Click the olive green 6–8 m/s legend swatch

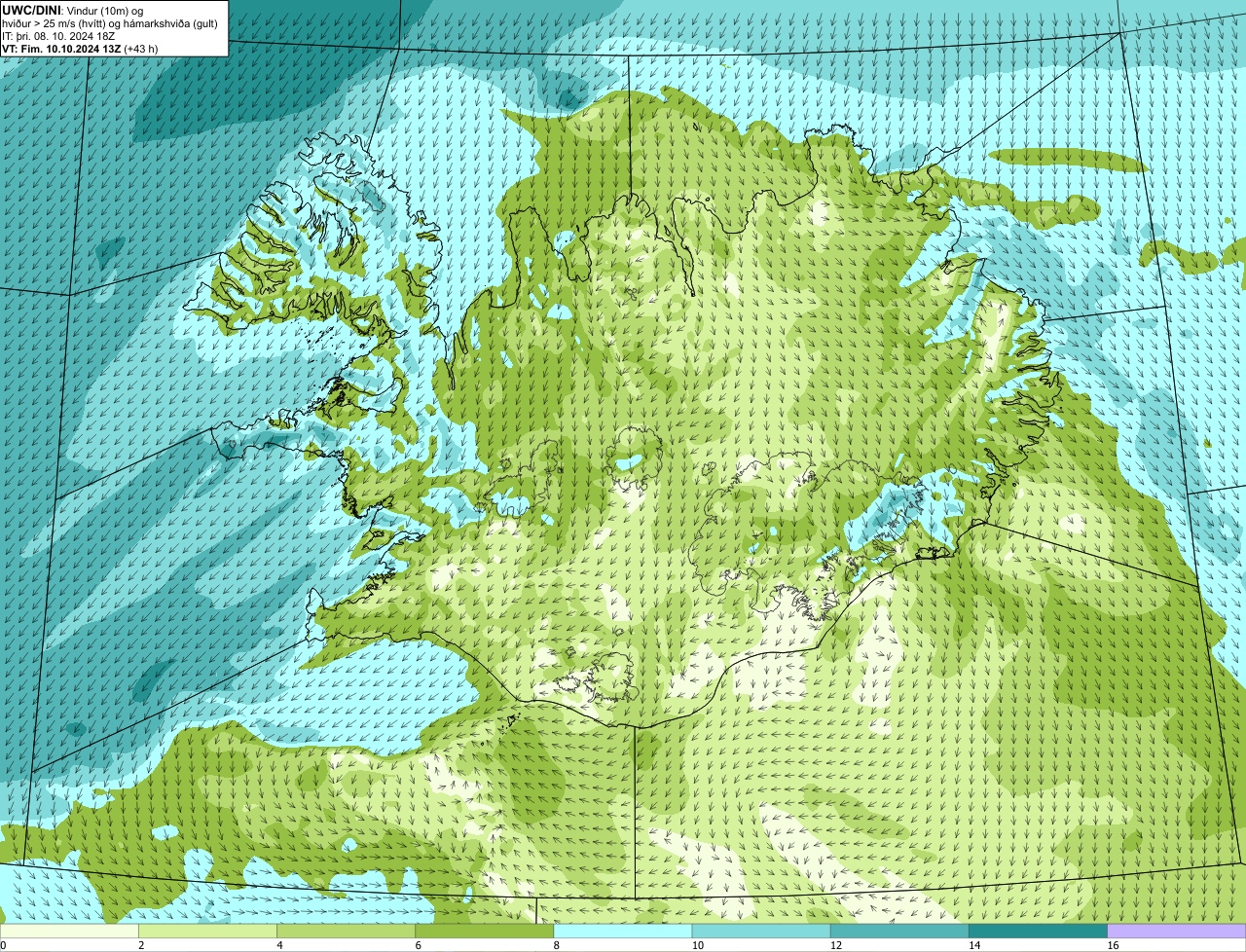pyautogui.click(x=487, y=931)
